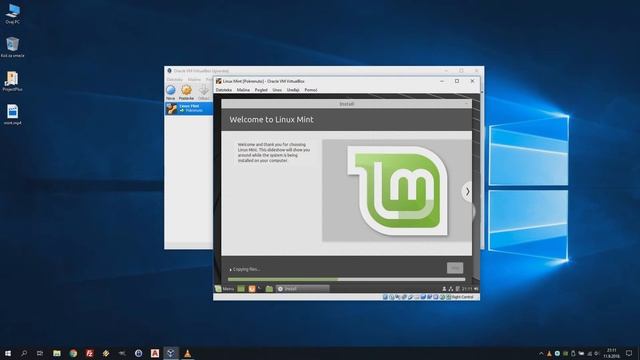Open FileZilla from the Windows taskbar
Screen dimensions: 640x360
point(89,353)
